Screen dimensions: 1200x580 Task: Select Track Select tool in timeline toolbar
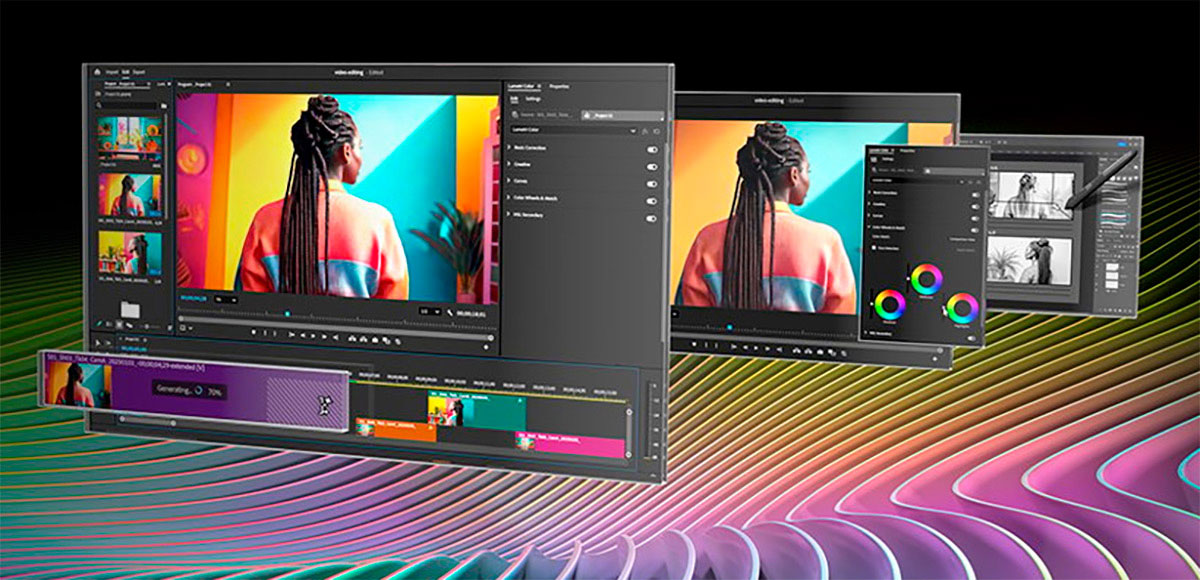(x=108, y=343)
